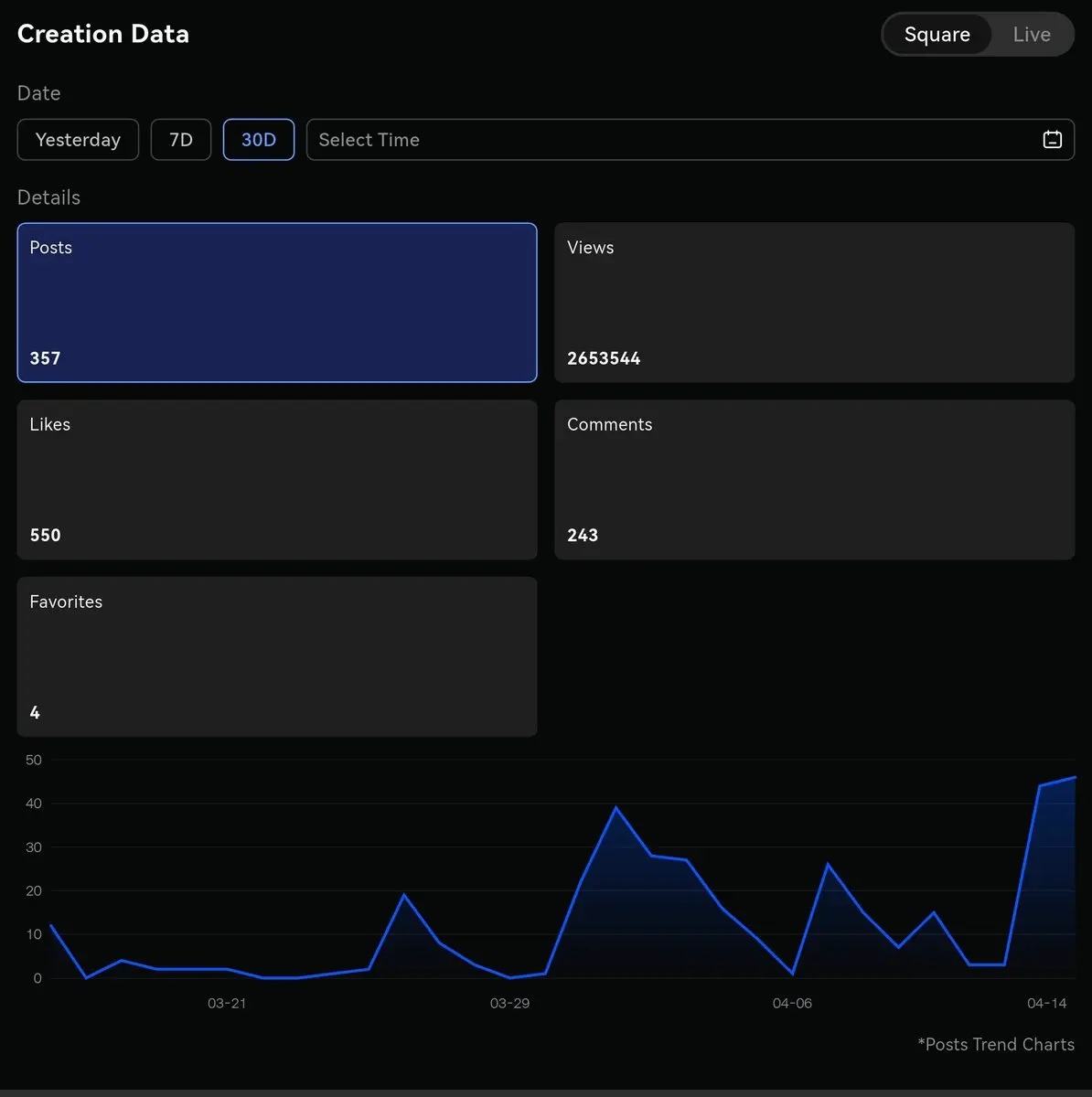Click the Select Time input field
Screen dimensions: 1092x1097
pos(668,140)
